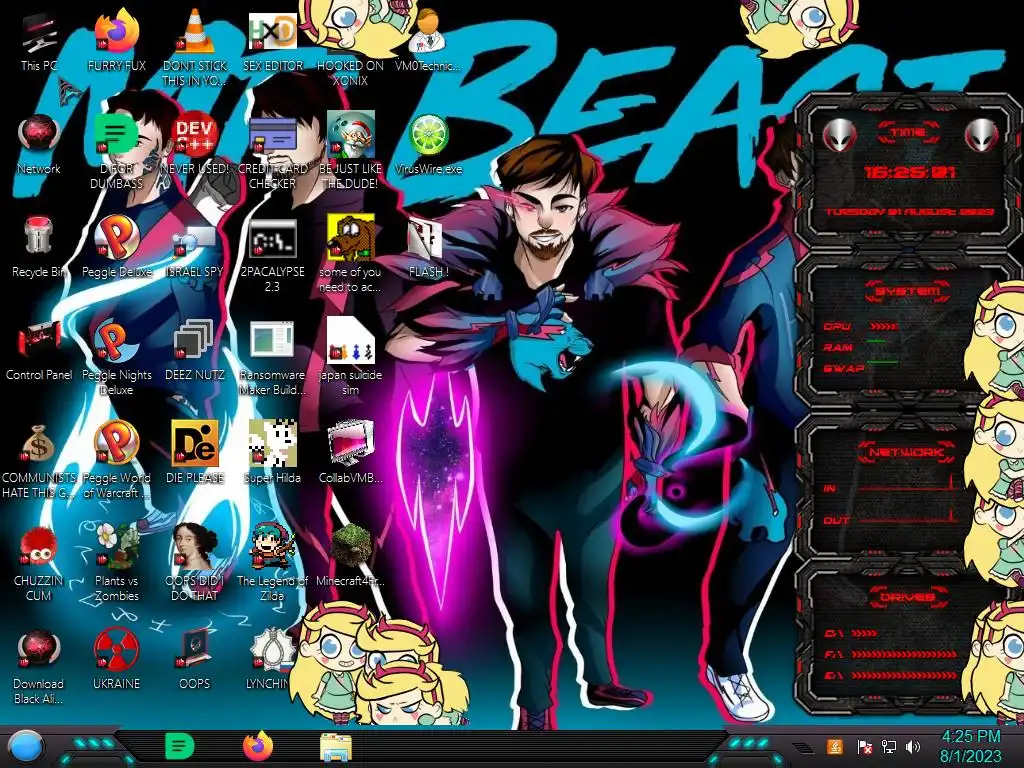1024x768 pixels.
Task: Open File Explorer from the taskbar
Action: click(x=336, y=747)
